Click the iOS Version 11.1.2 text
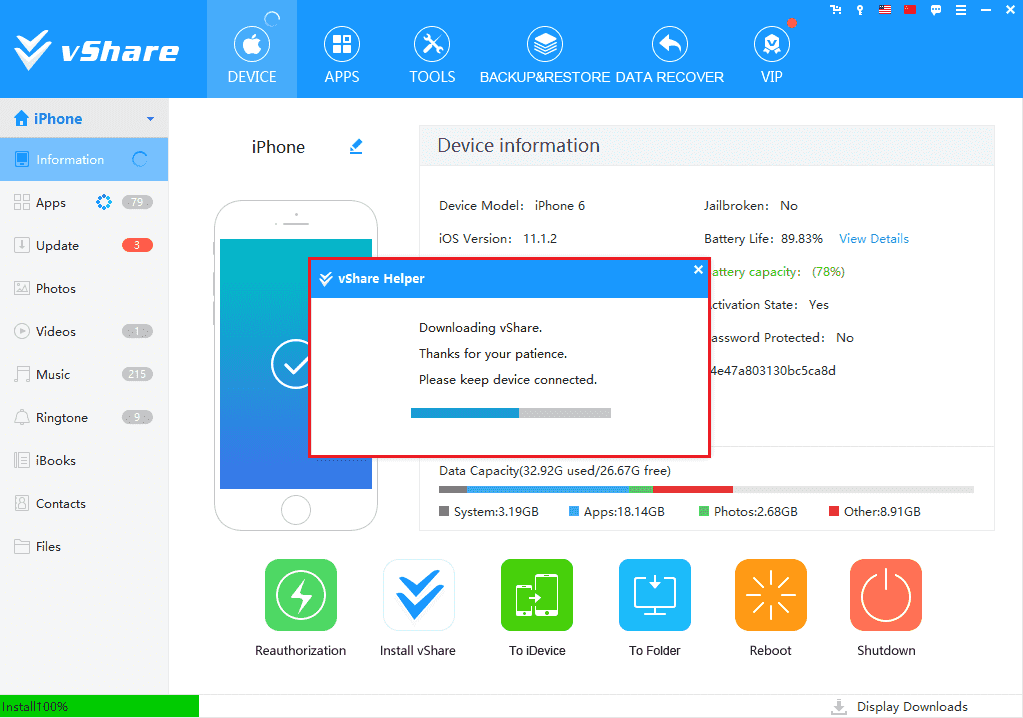Screen dimensions: 1023x718 point(498,239)
